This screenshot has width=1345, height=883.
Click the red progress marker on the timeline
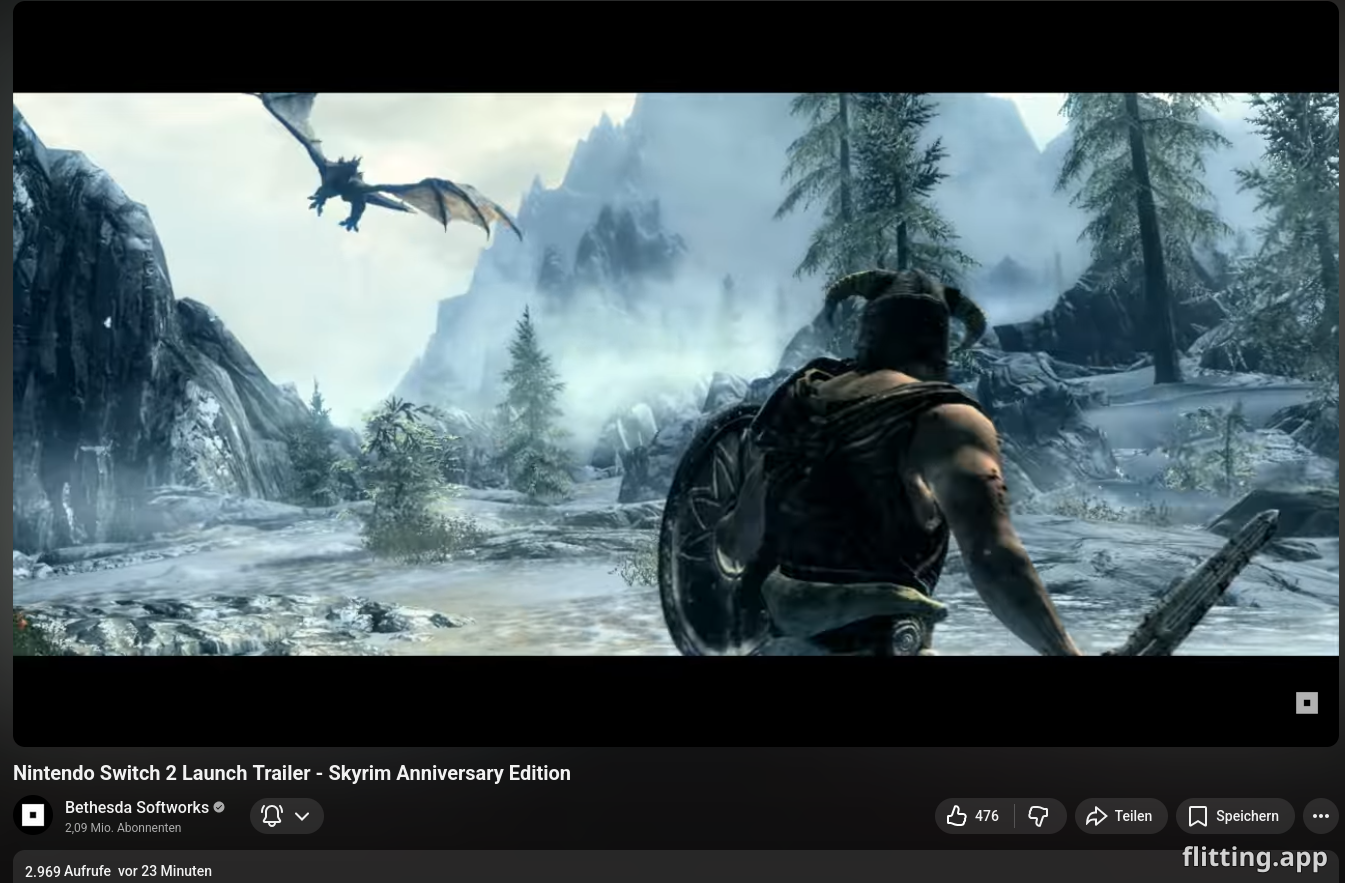22,624
